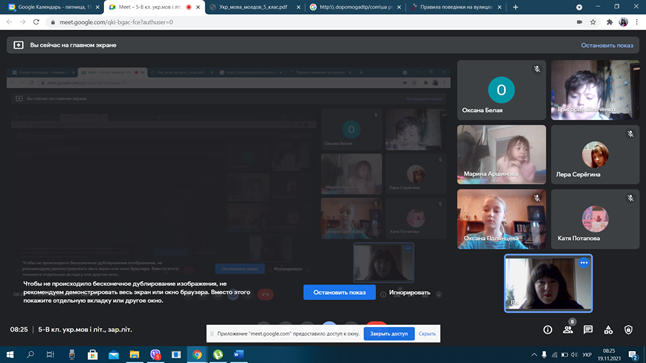Click the address bar URL
The width and height of the screenshot is (646, 363).
pos(116,22)
